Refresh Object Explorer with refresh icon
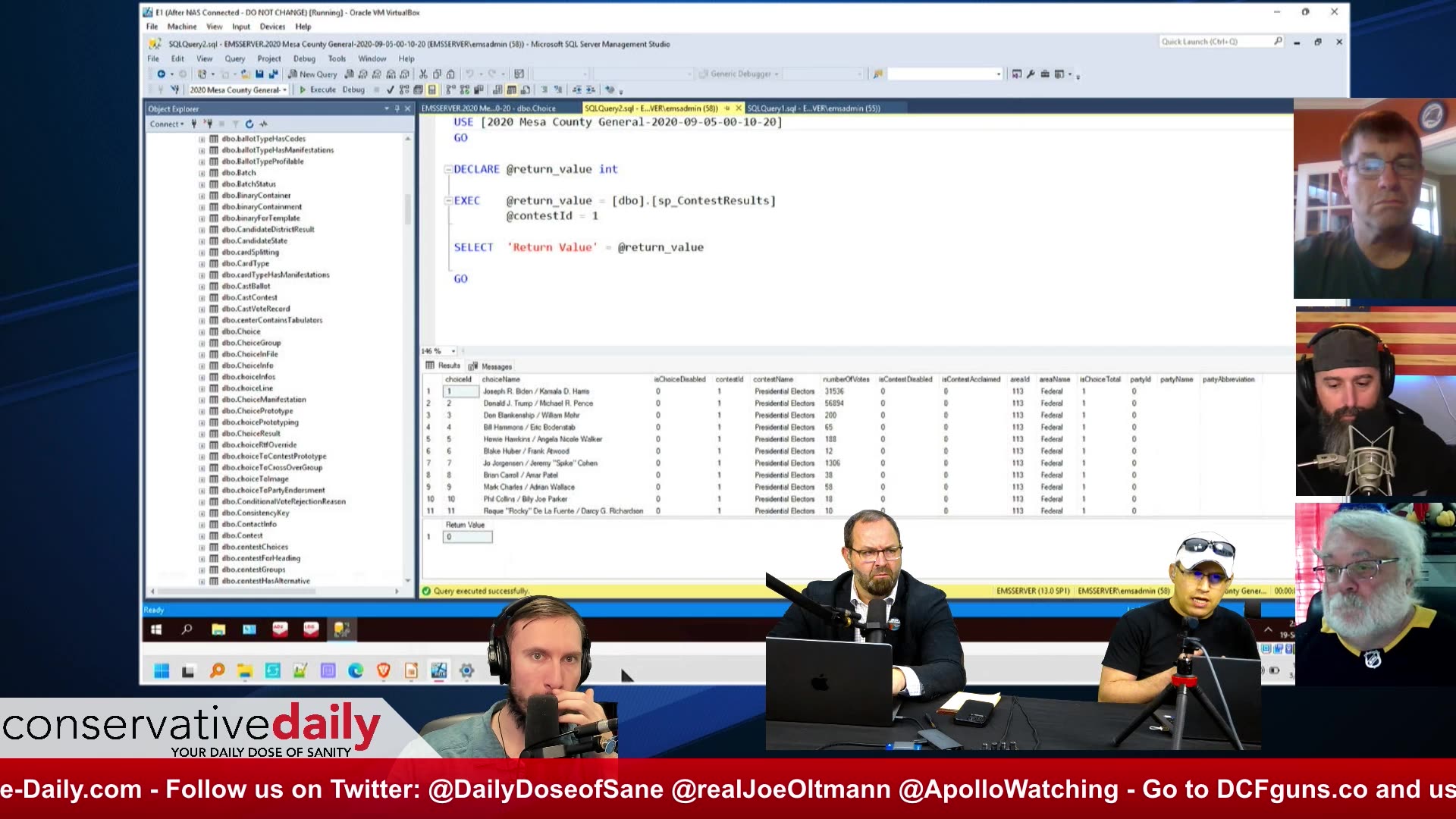The image size is (1456, 819). coord(249,124)
